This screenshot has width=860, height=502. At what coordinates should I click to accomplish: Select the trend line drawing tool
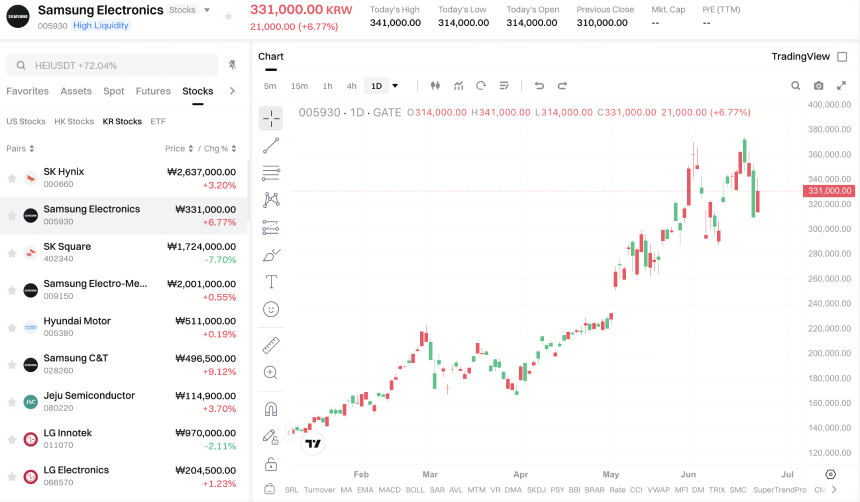click(x=271, y=145)
